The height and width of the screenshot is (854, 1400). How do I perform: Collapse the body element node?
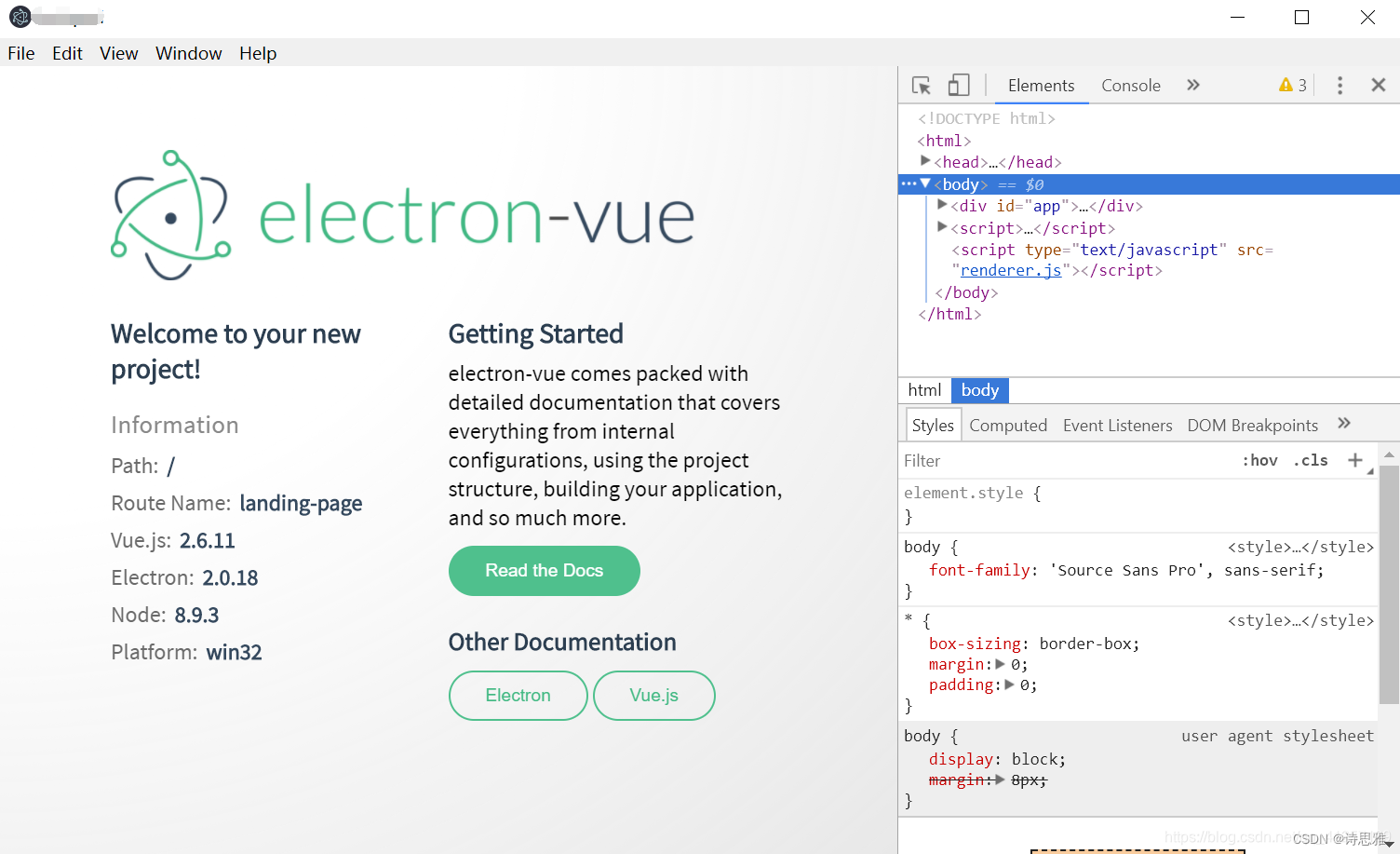(x=925, y=183)
